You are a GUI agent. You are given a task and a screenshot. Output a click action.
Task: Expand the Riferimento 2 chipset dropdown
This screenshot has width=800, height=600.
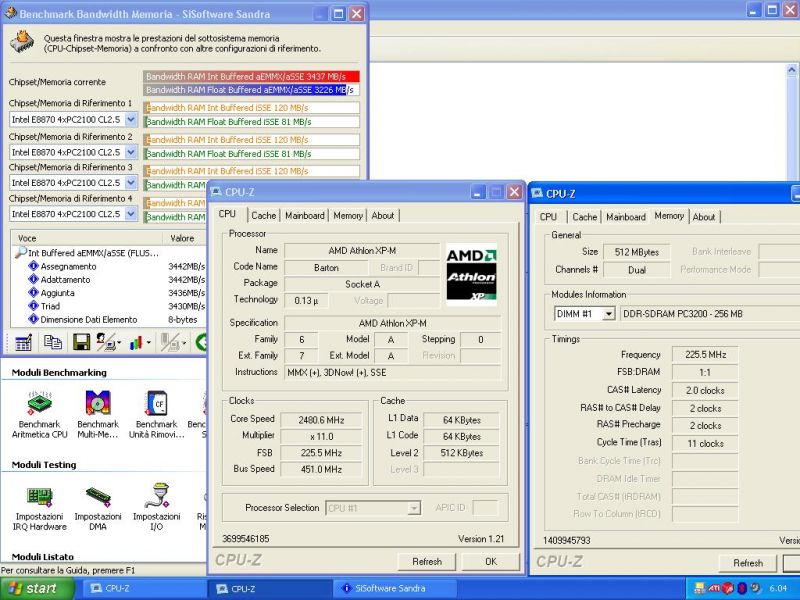click(x=131, y=152)
